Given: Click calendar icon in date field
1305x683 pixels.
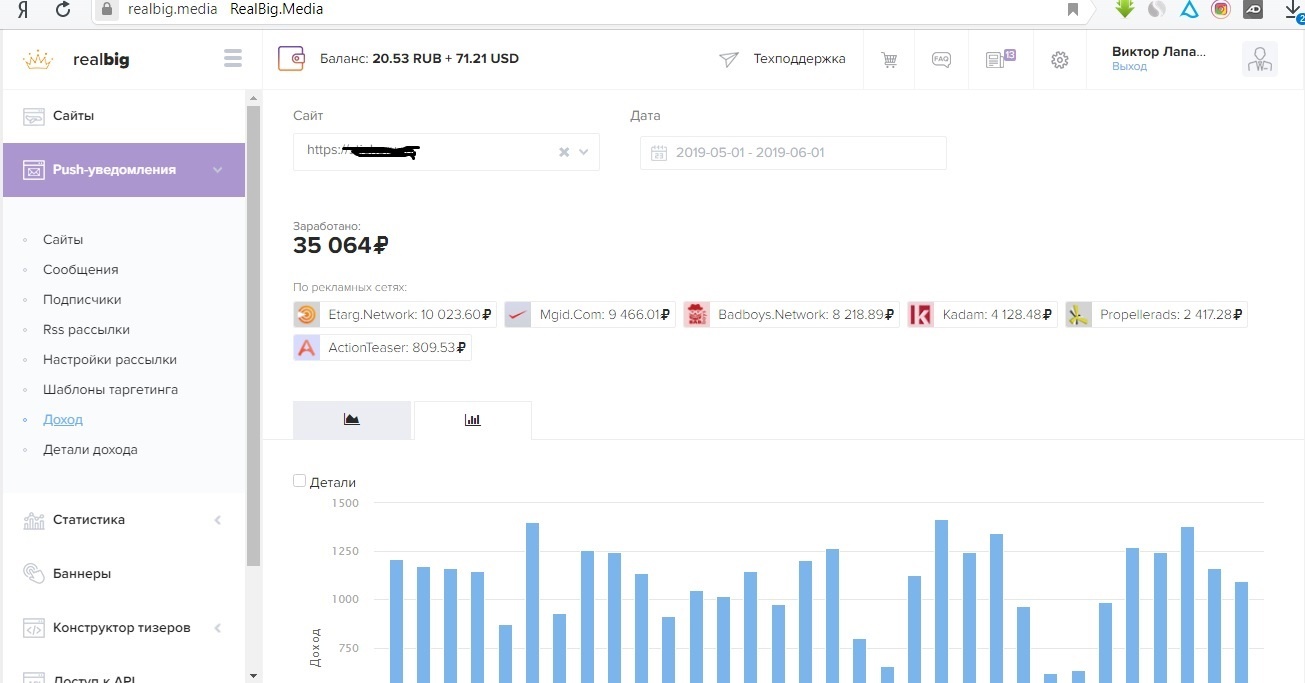Looking at the screenshot, I should [659, 153].
